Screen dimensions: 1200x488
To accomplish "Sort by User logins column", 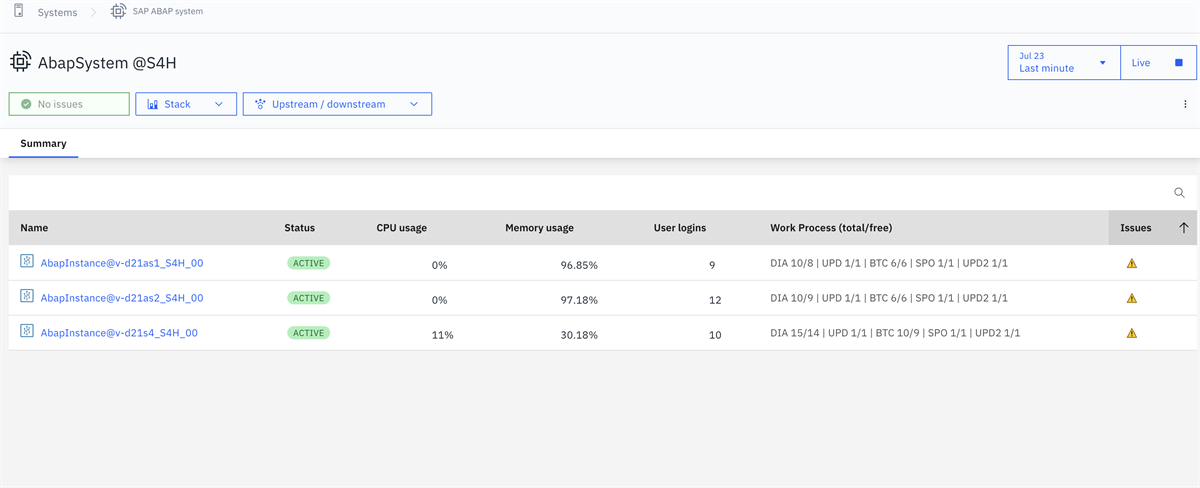I will pyautogui.click(x=679, y=228).
